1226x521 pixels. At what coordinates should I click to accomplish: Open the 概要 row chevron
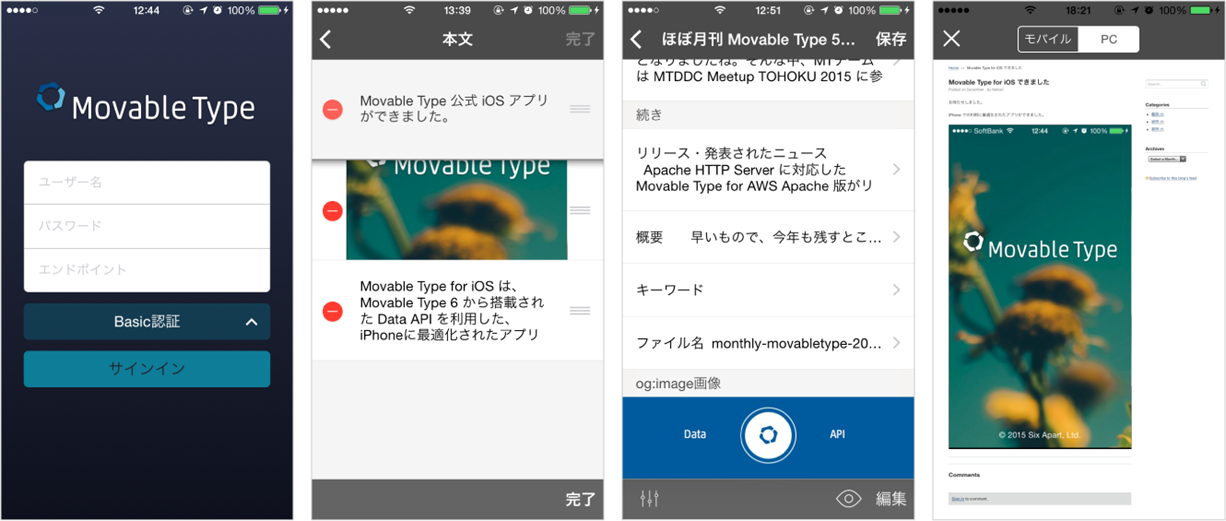tap(896, 237)
